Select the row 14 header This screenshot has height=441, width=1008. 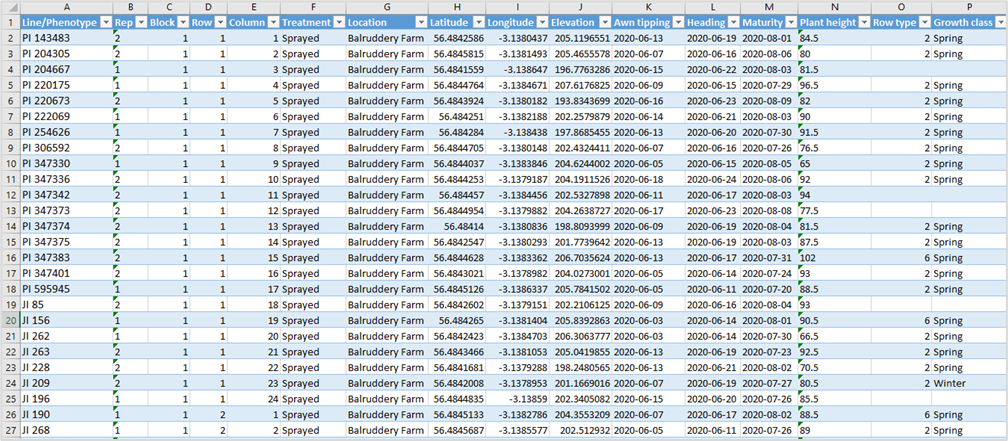[9, 227]
